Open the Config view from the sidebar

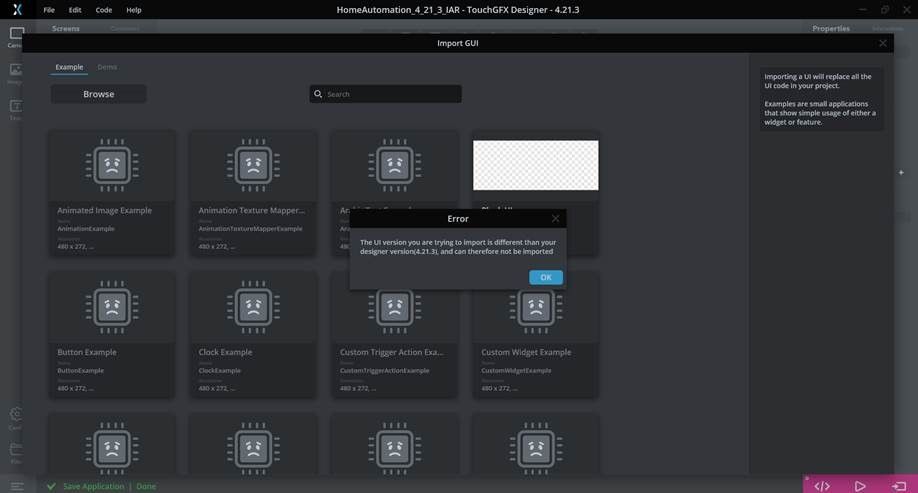(15, 419)
